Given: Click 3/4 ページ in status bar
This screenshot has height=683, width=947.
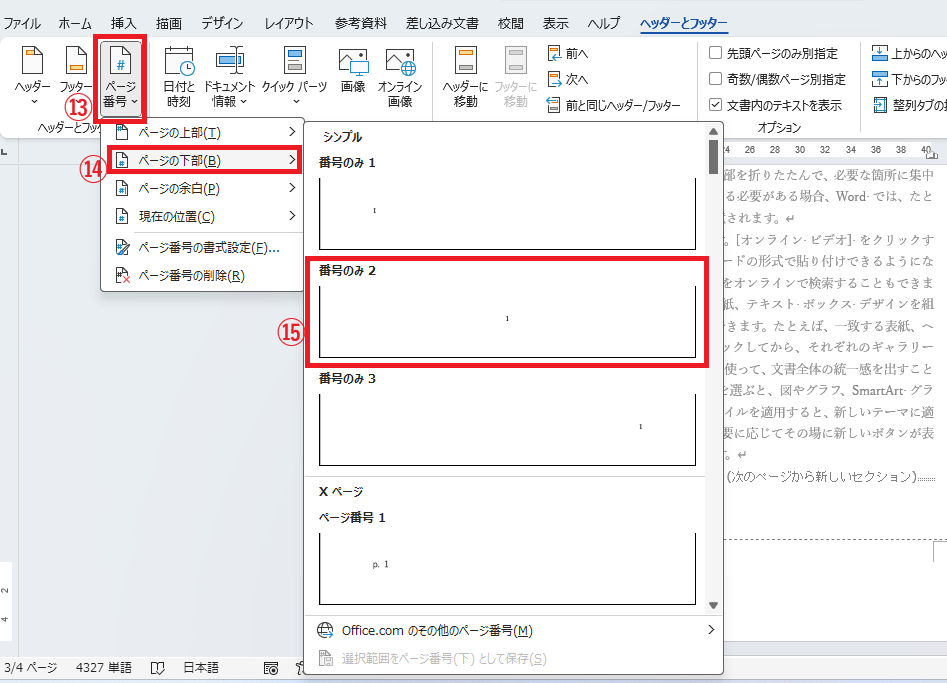Looking at the screenshot, I should tap(30, 668).
